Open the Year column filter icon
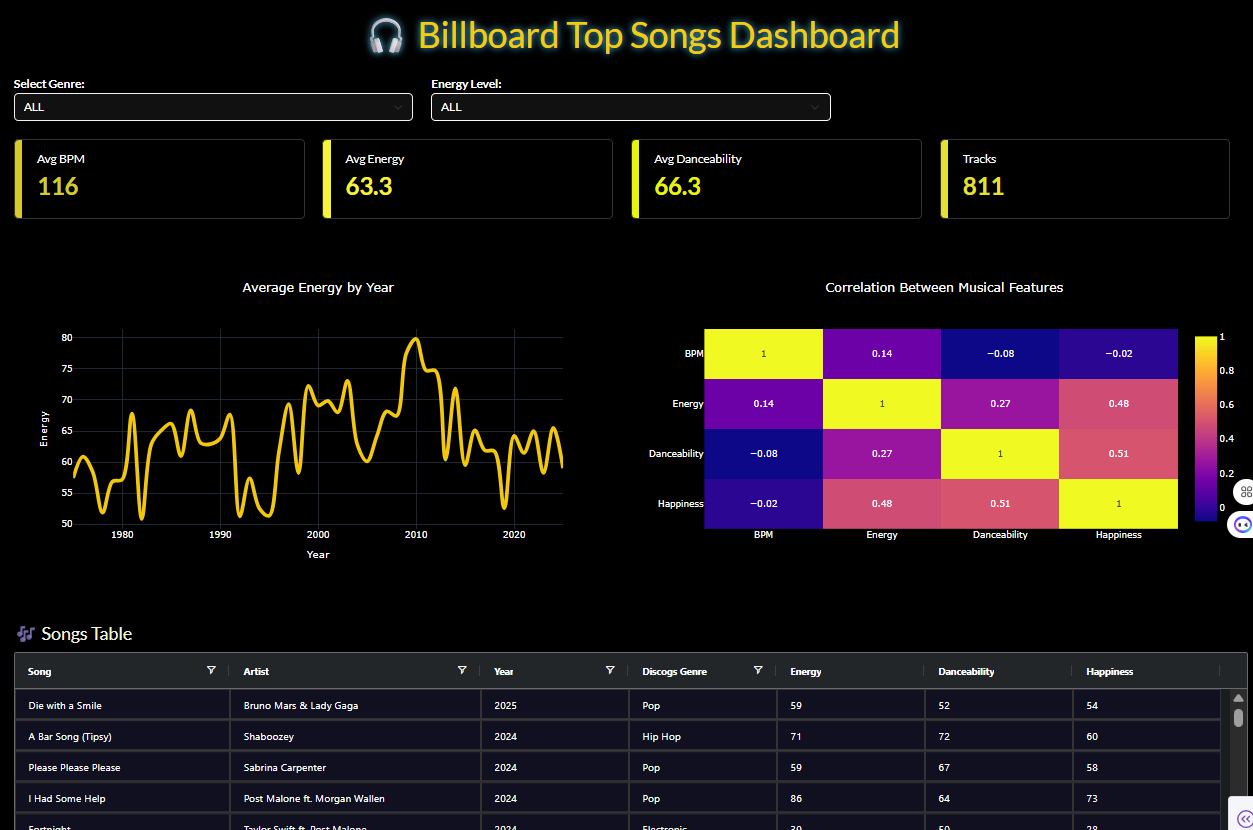1253x830 pixels. [x=610, y=671]
